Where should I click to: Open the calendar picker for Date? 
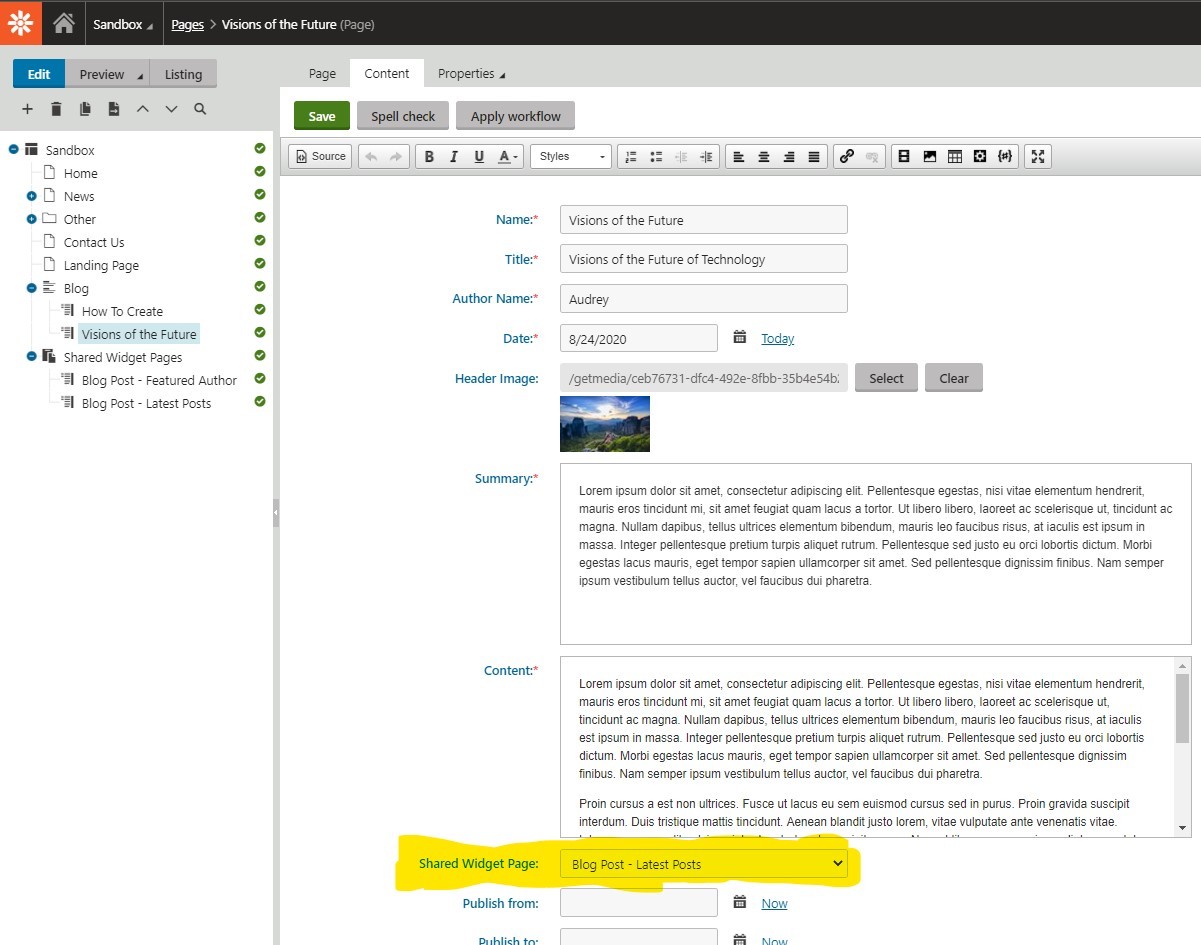(740, 338)
